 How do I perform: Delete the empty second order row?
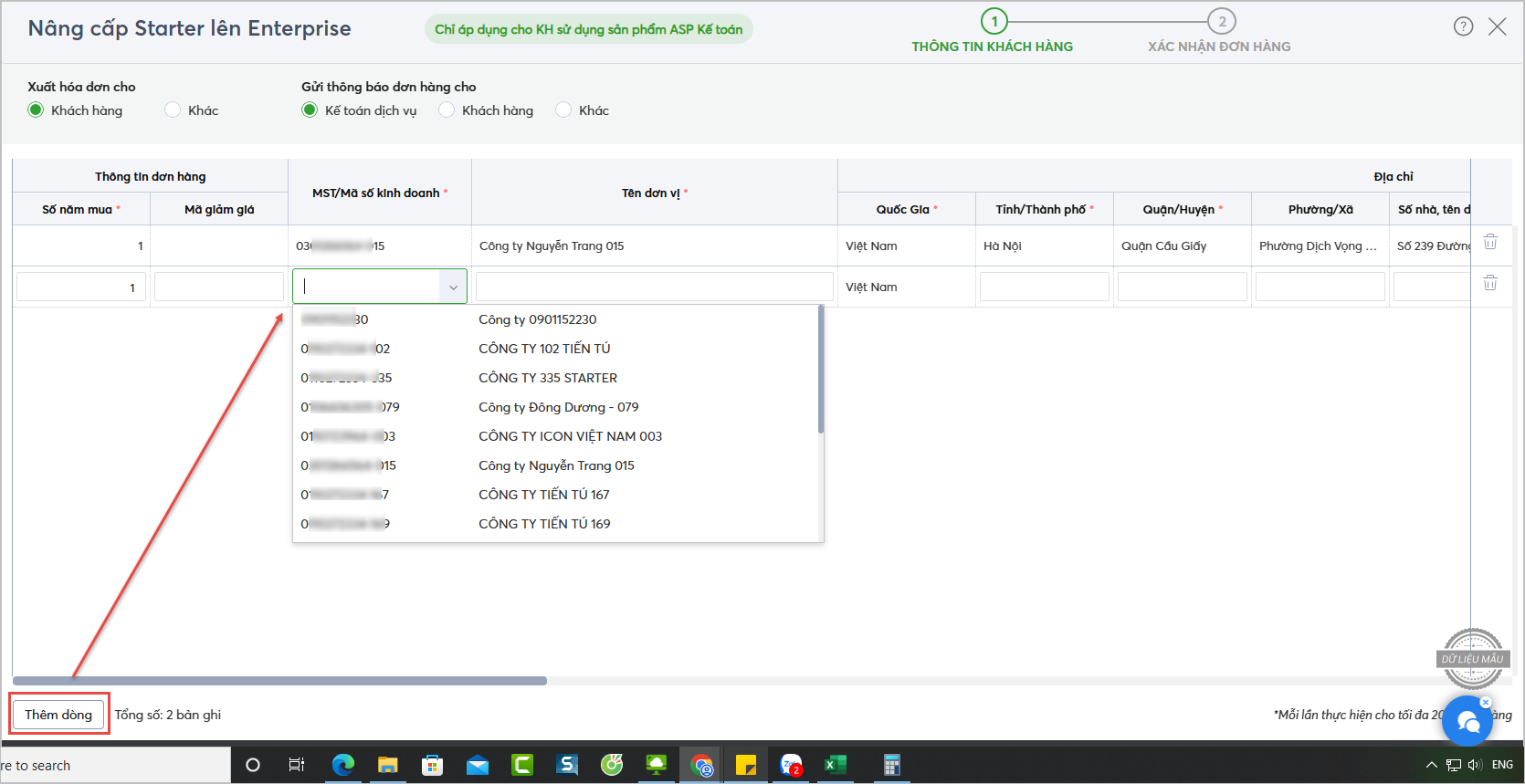[x=1490, y=283]
